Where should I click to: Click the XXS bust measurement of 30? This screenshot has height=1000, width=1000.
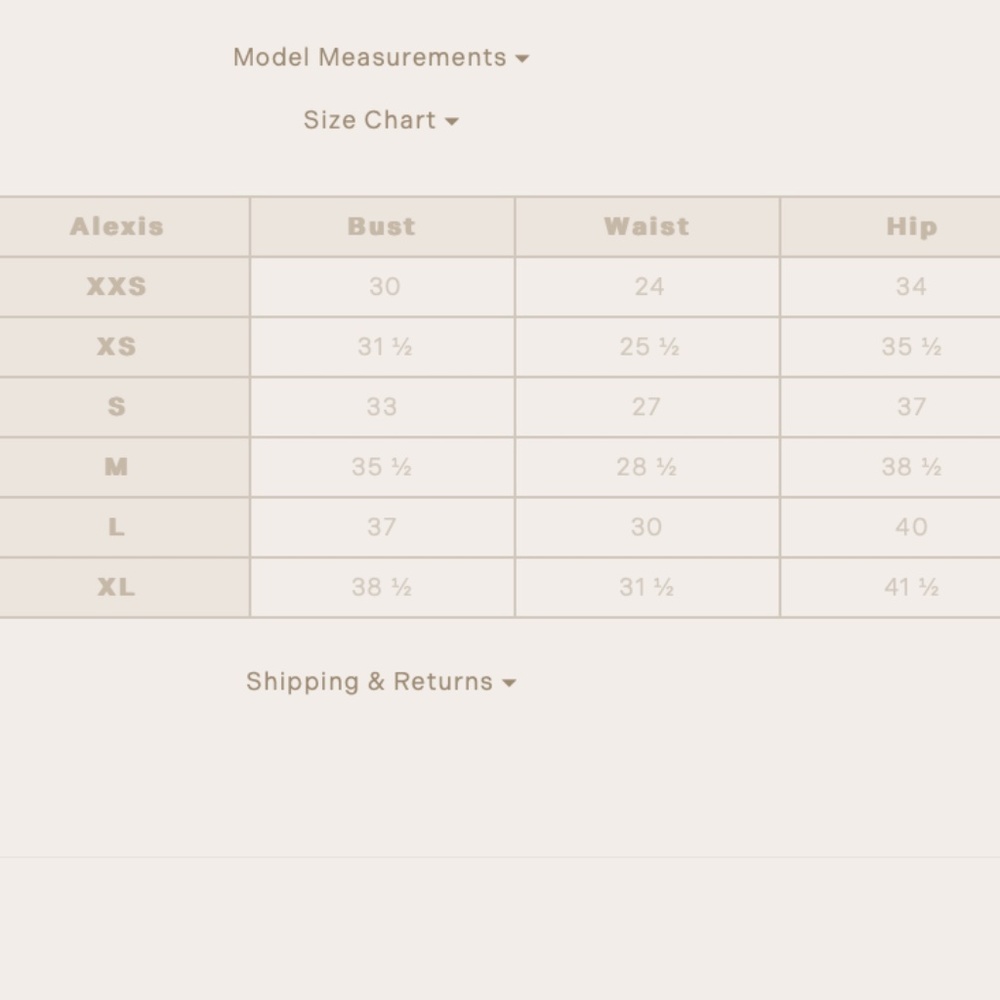pyautogui.click(x=384, y=287)
